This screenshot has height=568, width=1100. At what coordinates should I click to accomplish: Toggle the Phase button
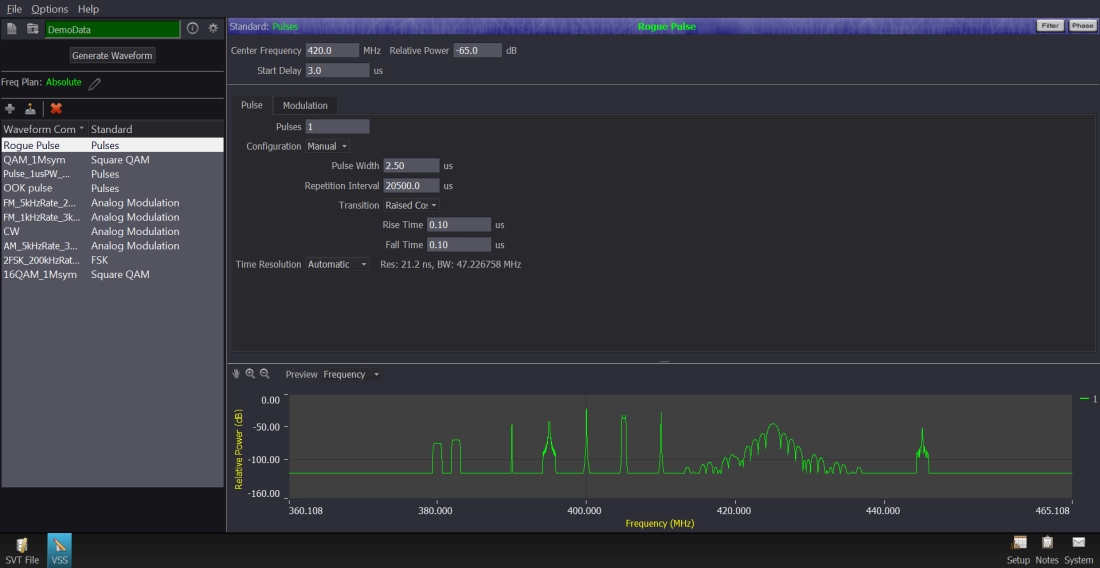1082,26
